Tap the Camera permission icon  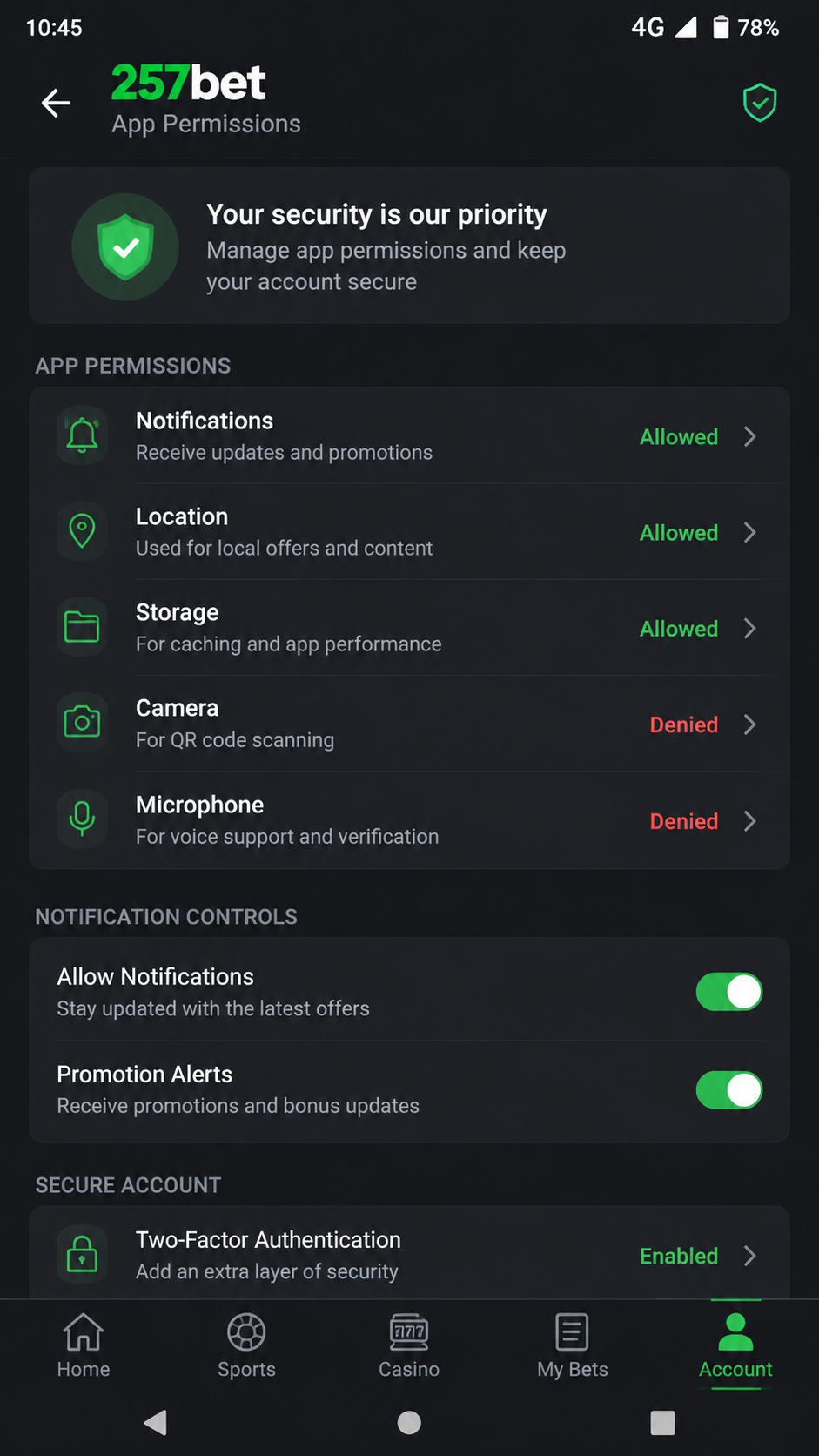82,723
